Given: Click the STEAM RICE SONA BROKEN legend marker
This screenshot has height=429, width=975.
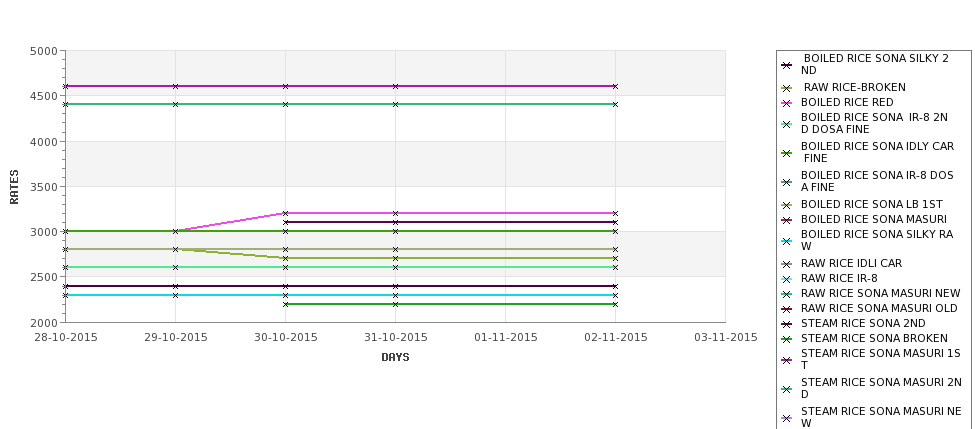Looking at the screenshot, I should pos(786,339).
